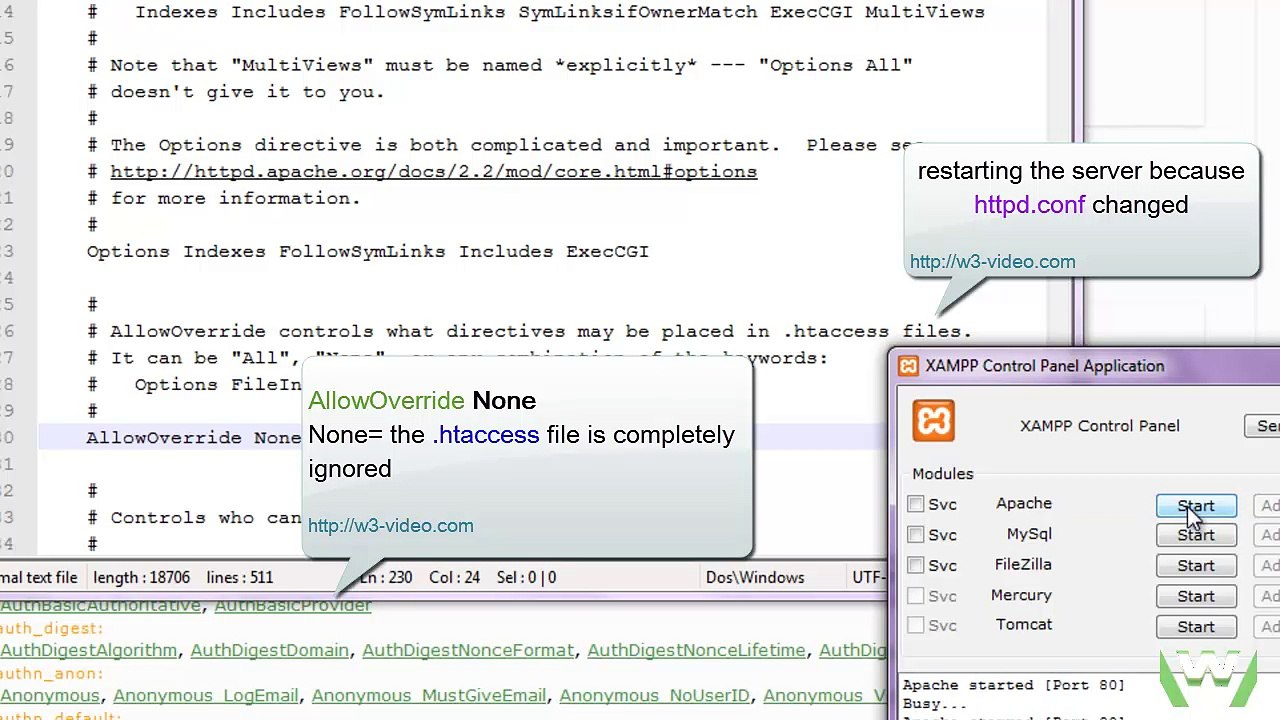
Task: Click the Dos\Windows status bar entry
Action: [x=755, y=577]
